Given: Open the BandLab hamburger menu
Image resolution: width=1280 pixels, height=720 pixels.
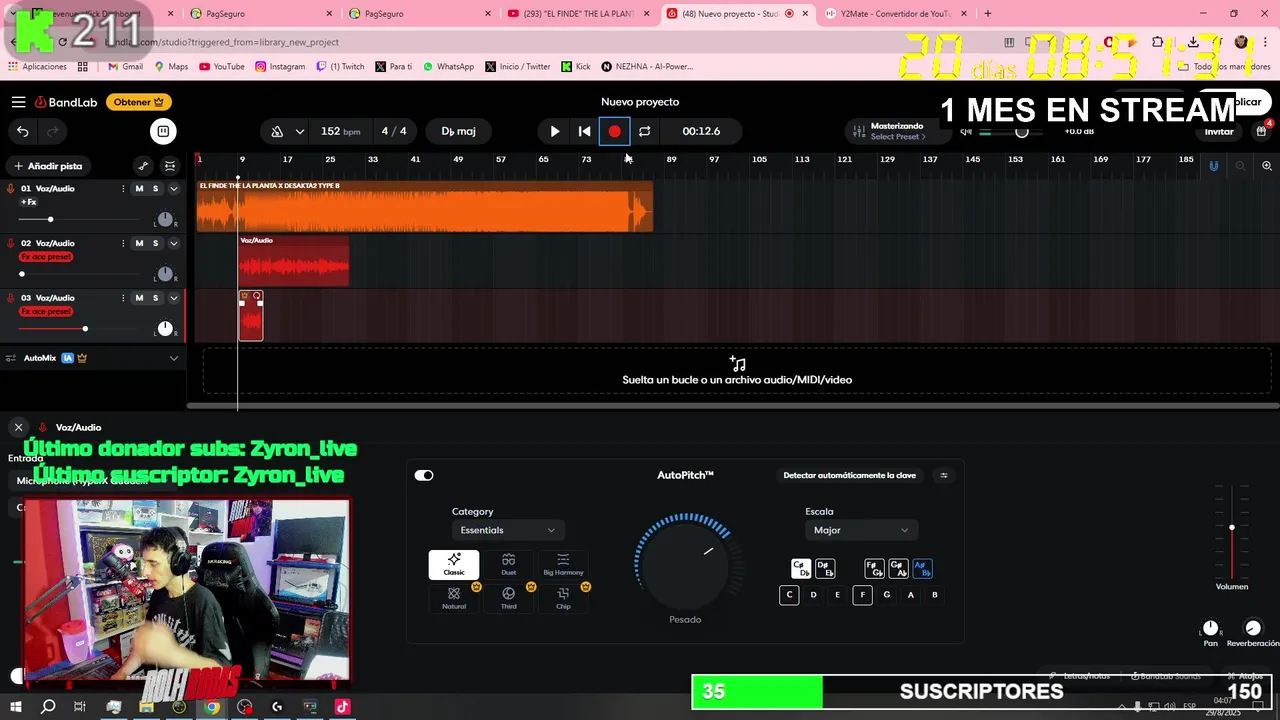Looking at the screenshot, I should [x=18, y=102].
